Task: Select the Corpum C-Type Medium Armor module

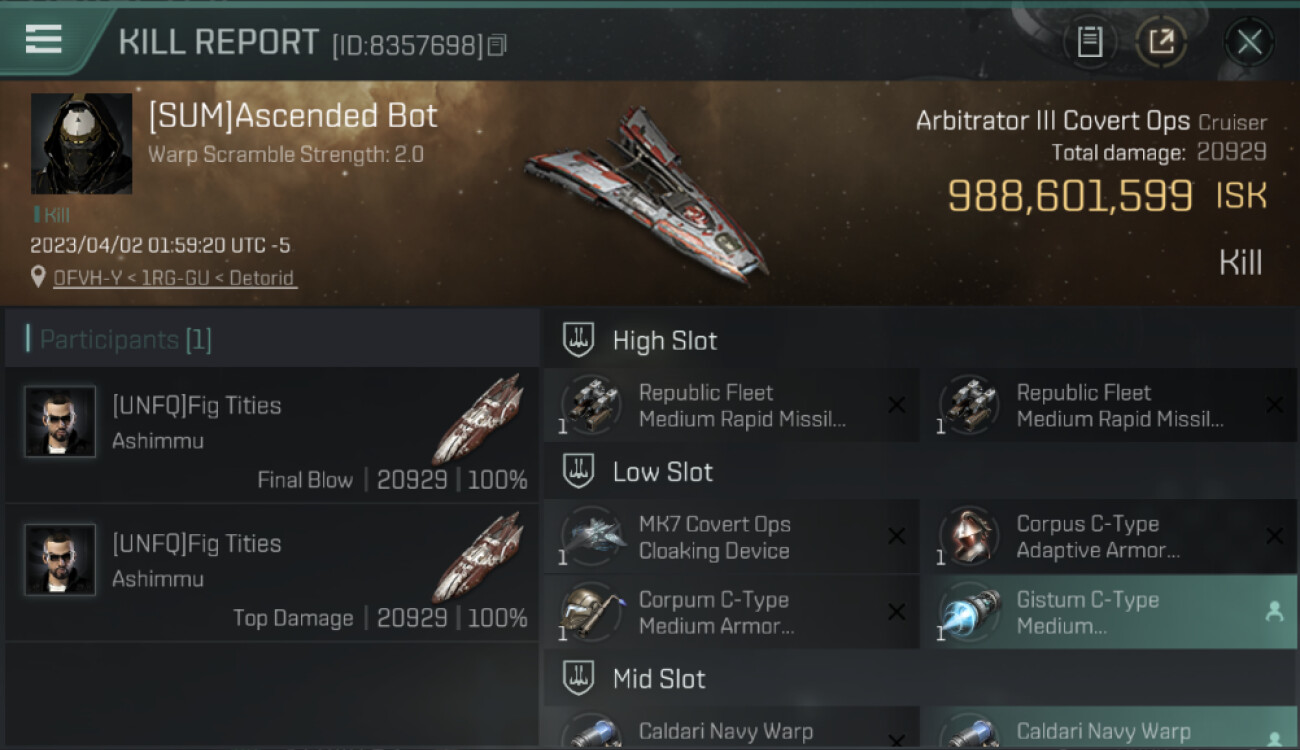Action: [731, 612]
